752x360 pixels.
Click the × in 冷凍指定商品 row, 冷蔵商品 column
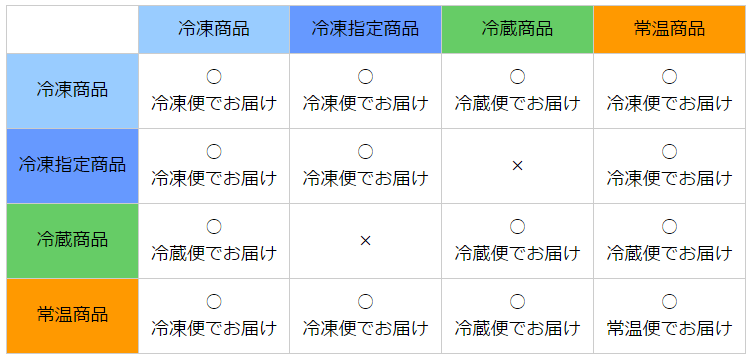point(517,166)
